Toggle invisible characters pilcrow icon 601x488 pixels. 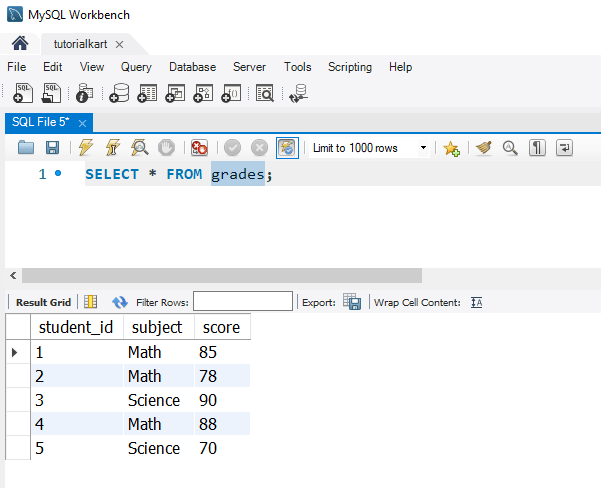(x=537, y=148)
